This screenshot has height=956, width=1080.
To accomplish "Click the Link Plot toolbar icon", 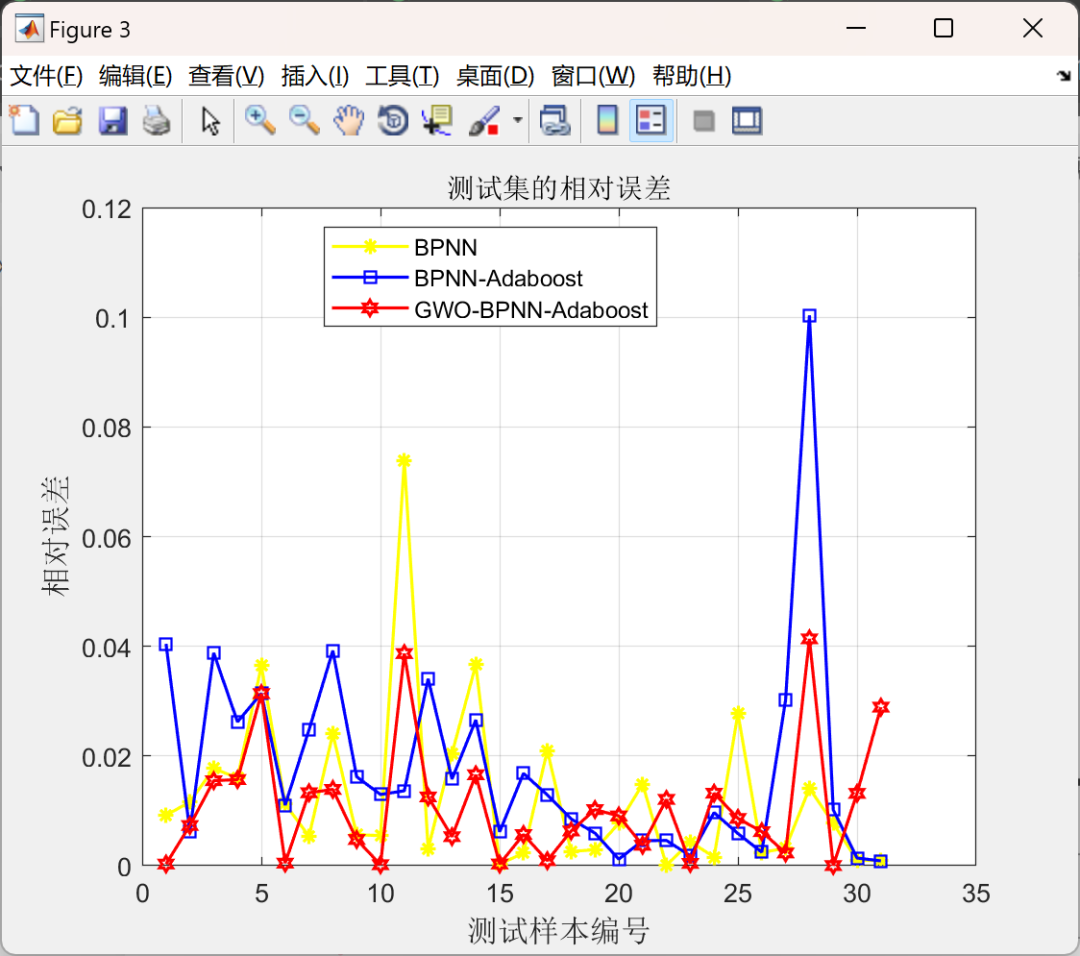I will [555, 121].
